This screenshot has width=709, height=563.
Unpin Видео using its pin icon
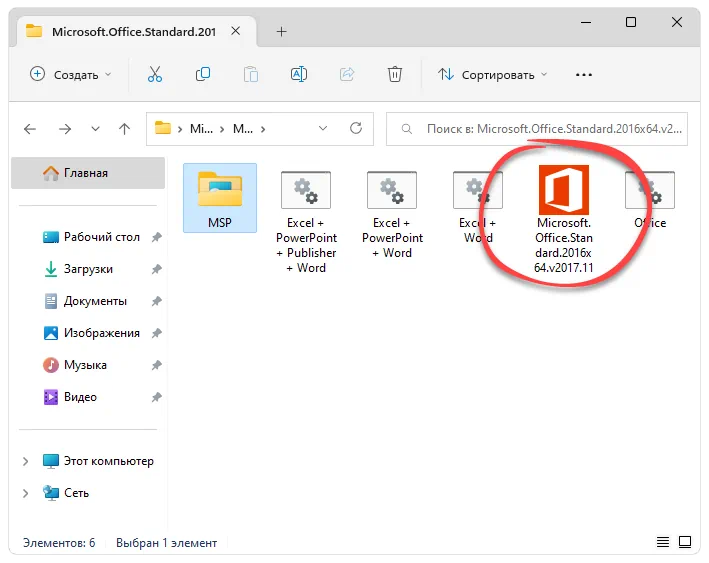(x=156, y=397)
